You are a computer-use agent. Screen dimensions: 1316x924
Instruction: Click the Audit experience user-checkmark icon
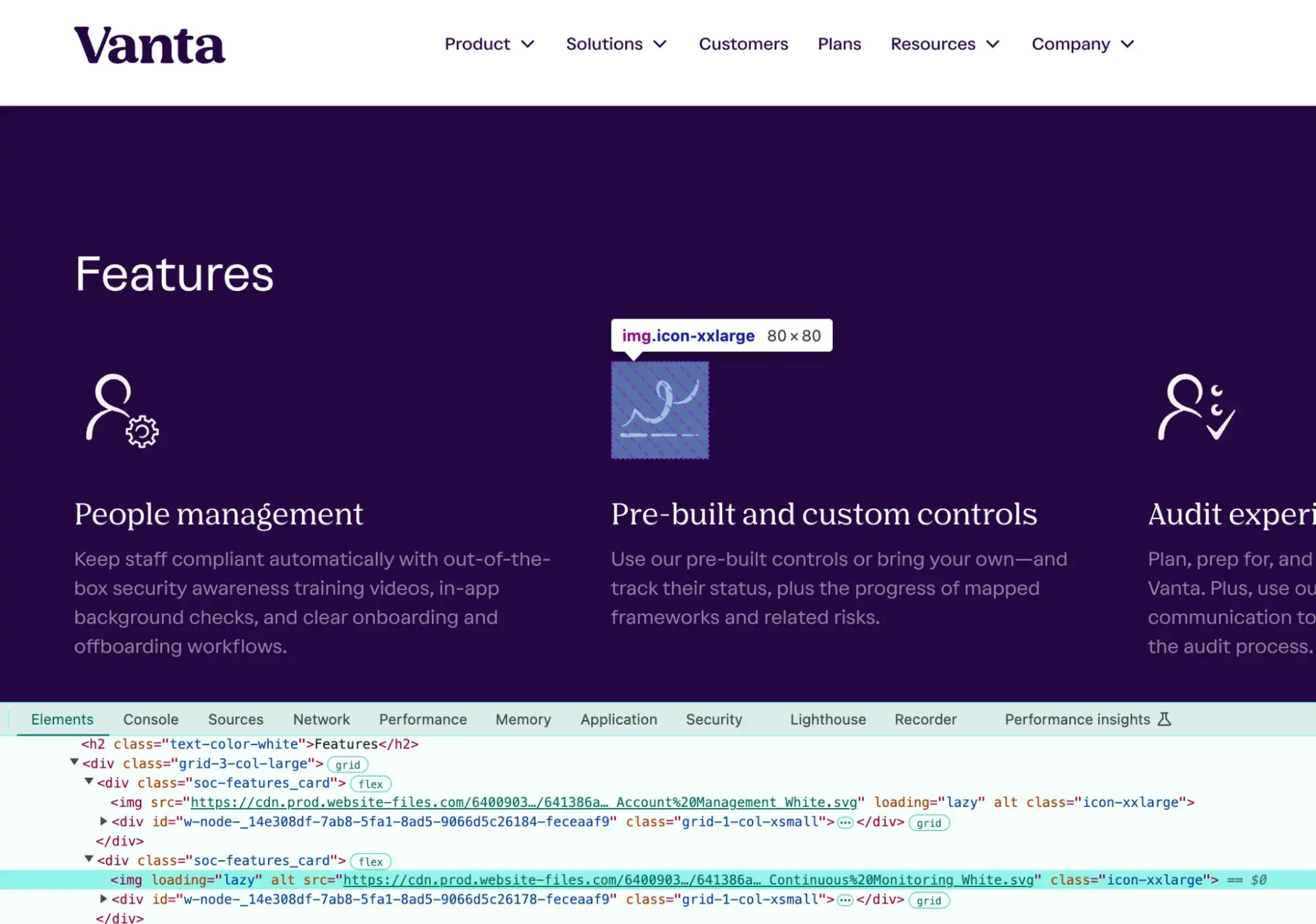(1196, 408)
